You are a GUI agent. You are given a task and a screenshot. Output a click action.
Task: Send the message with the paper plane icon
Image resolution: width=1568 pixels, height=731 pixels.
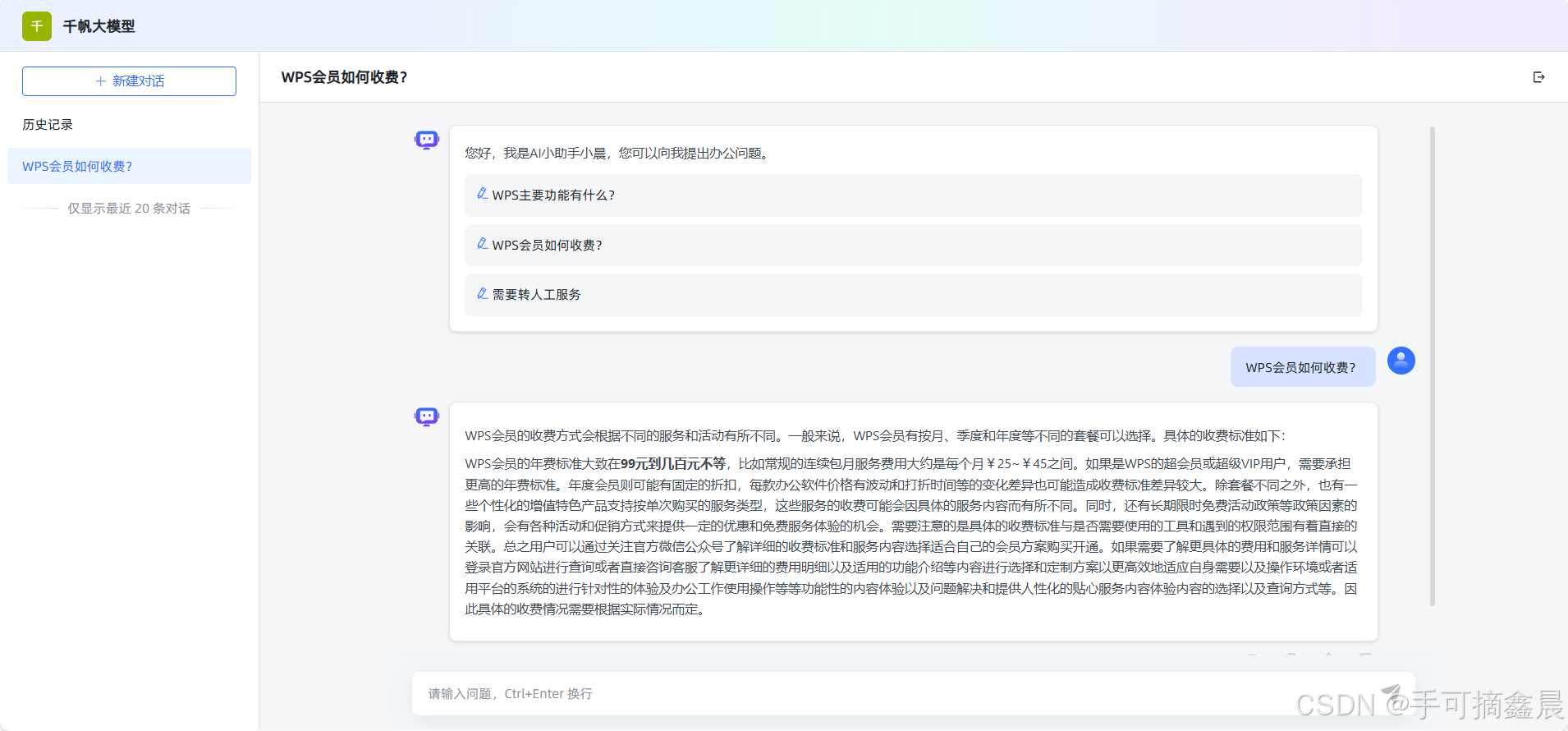click(x=1391, y=692)
